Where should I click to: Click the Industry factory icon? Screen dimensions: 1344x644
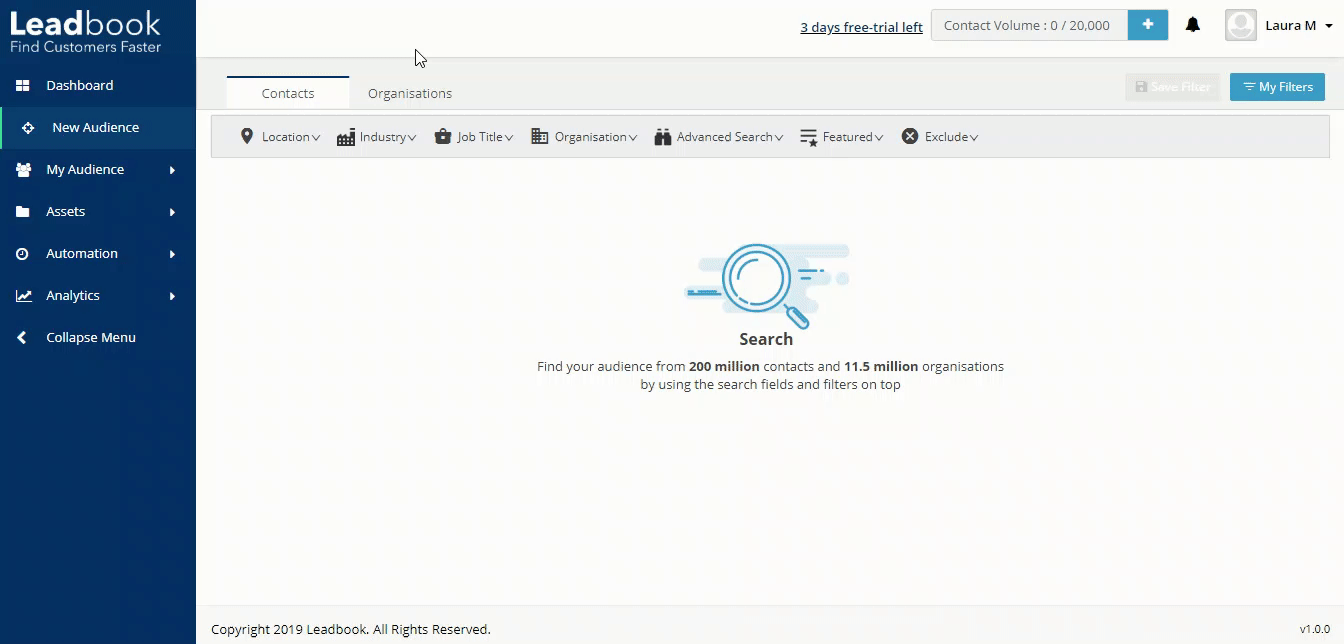[346, 137]
